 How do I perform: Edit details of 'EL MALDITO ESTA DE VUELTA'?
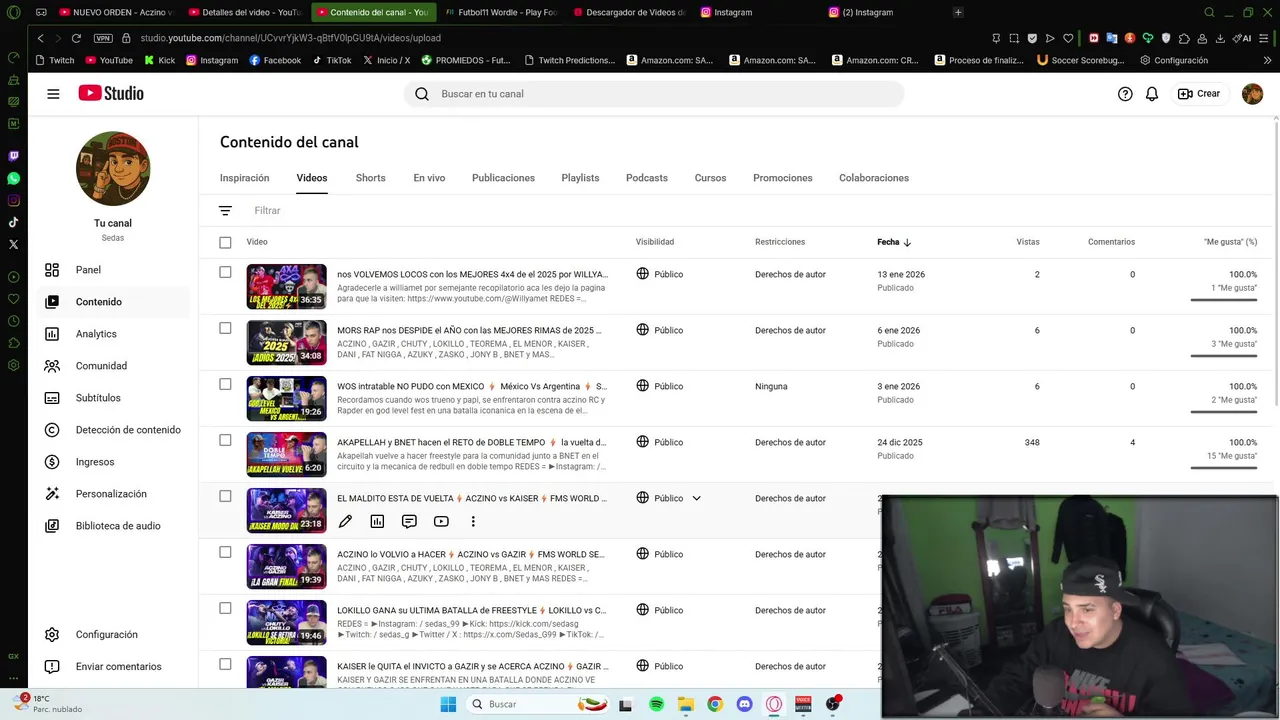[x=345, y=521]
